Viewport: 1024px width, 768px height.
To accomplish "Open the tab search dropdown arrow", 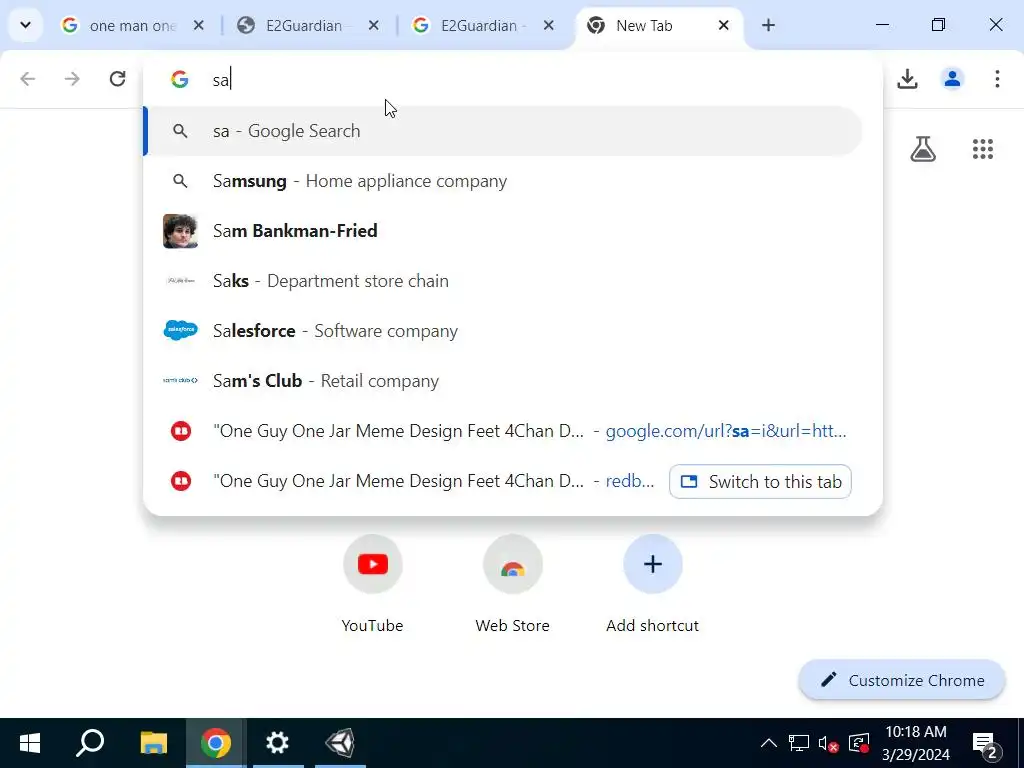I will [25, 25].
